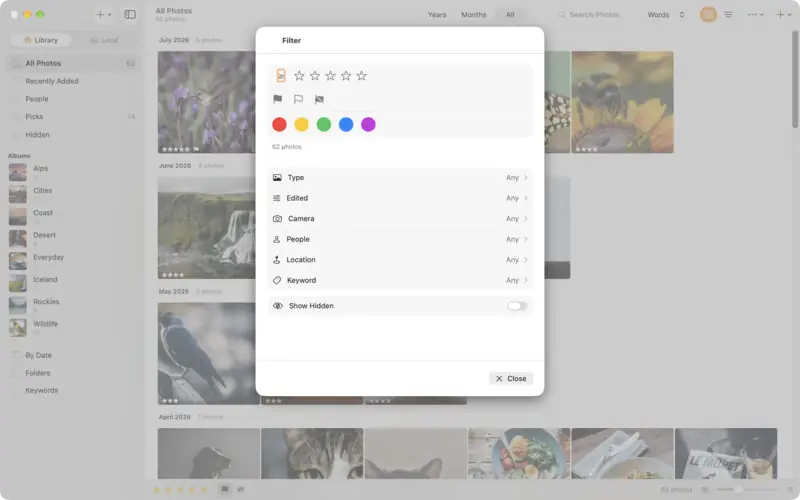Viewport: 800px width, 500px height.
Task: Open the Everyday album
Action: coord(73,261)
